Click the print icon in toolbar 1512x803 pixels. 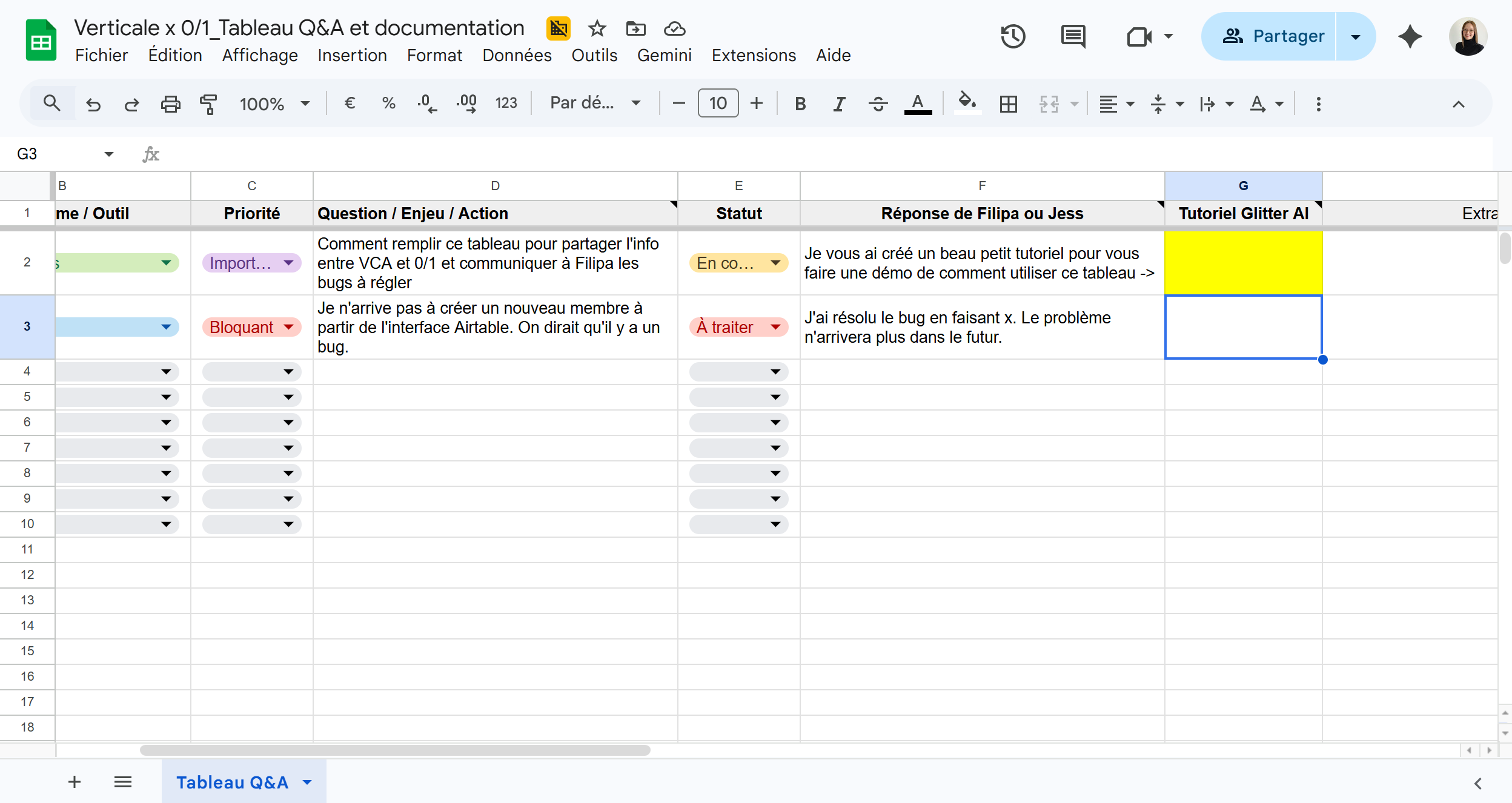click(170, 104)
